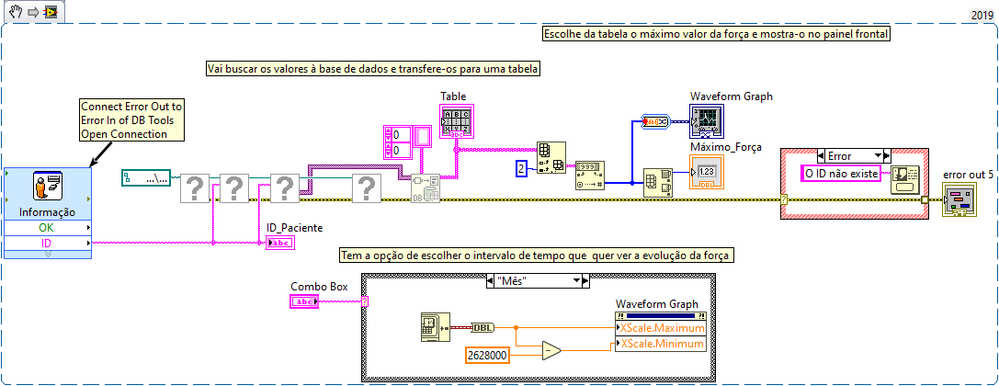Image resolution: width=999 pixels, height=386 pixels.
Task: Go to next case right of Error selector
Action: [888, 155]
